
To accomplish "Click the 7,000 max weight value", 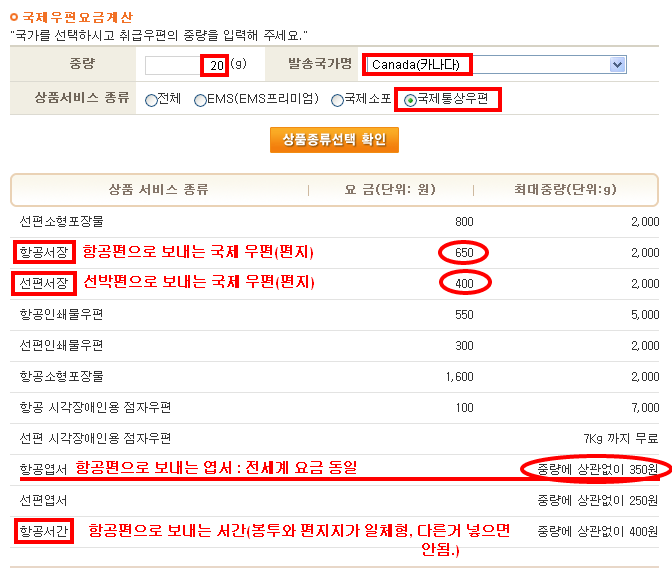I will click(x=645, y=408).
